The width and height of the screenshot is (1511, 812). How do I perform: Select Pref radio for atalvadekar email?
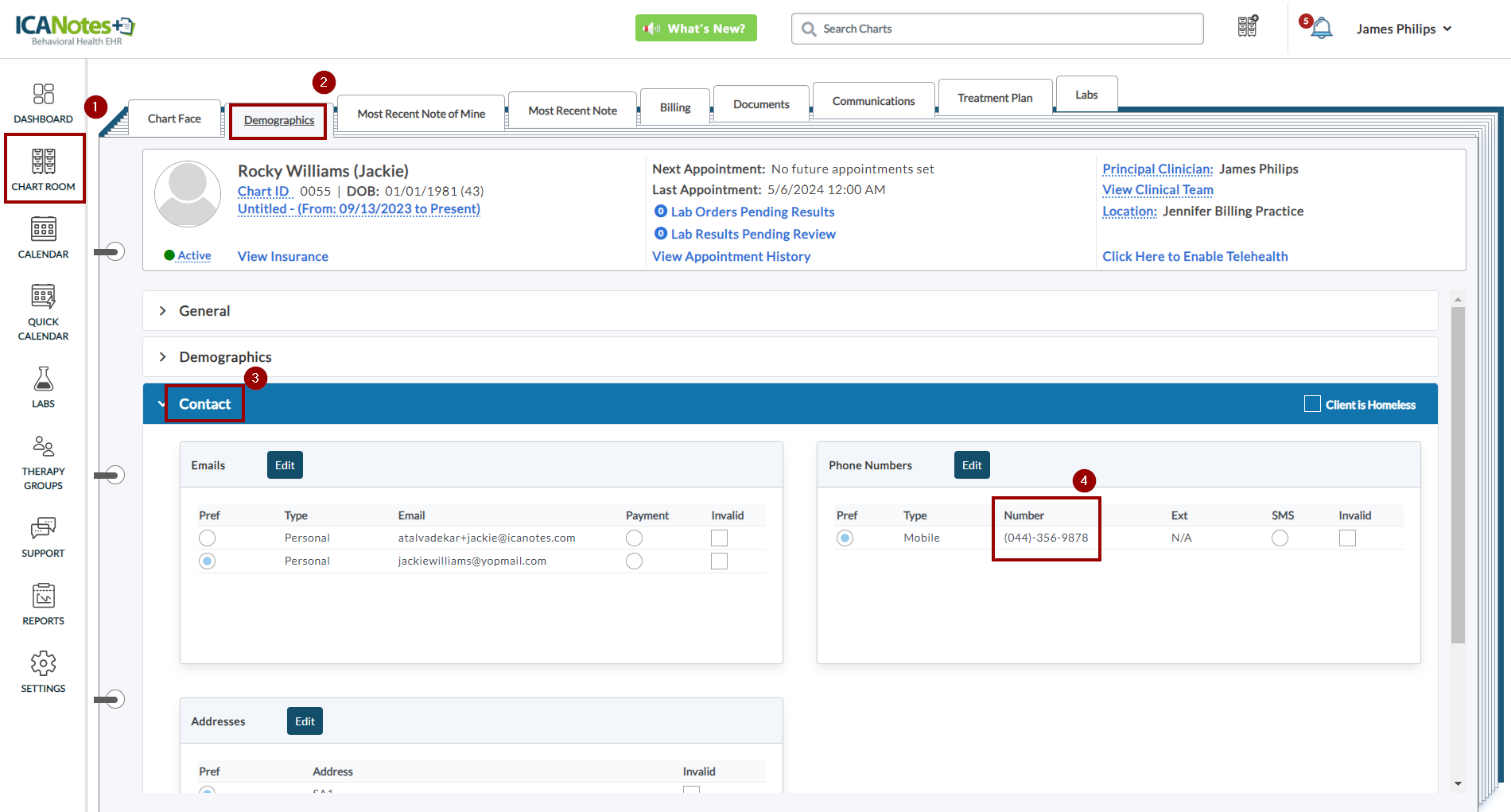[x=208, y=538]
